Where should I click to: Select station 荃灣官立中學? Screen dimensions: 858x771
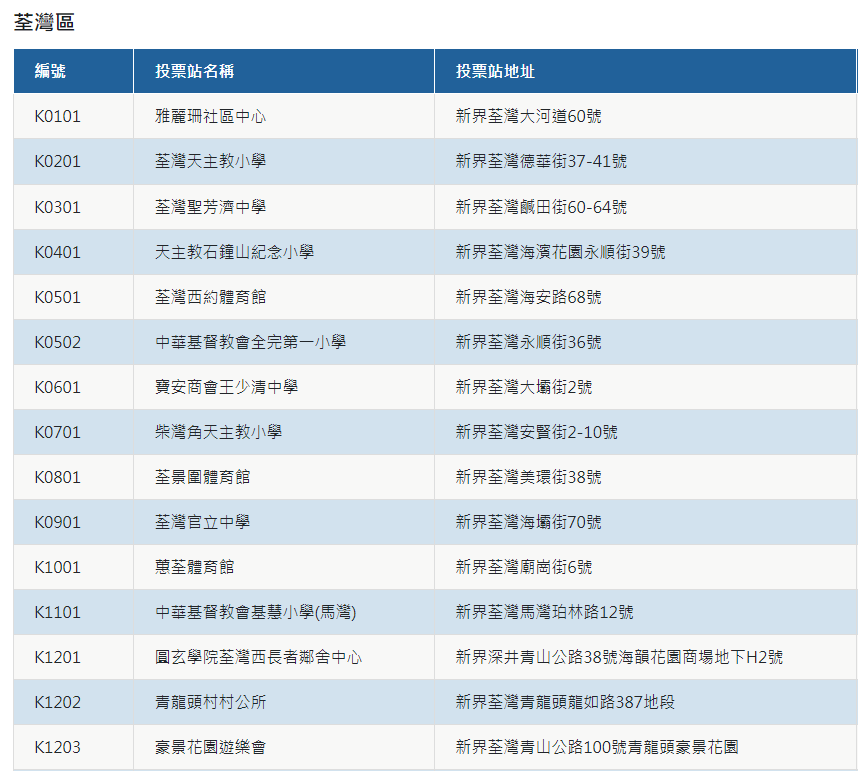202,522
